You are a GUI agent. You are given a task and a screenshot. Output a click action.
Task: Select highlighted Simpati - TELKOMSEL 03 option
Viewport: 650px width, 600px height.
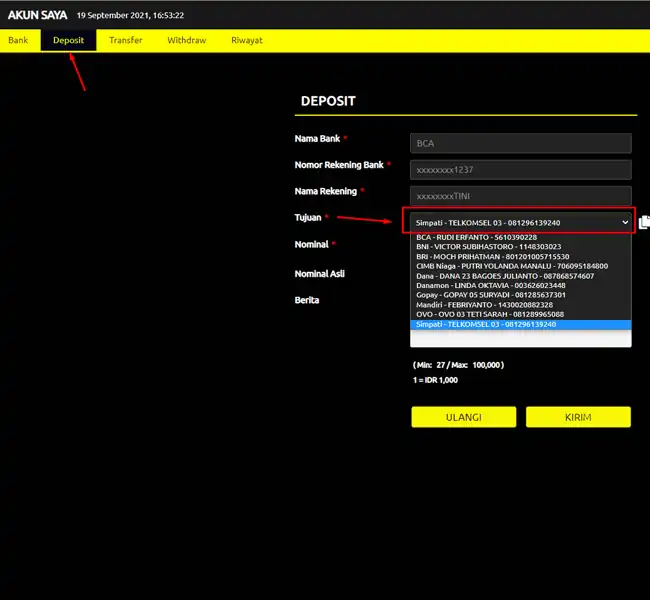[x=521, y=324]
